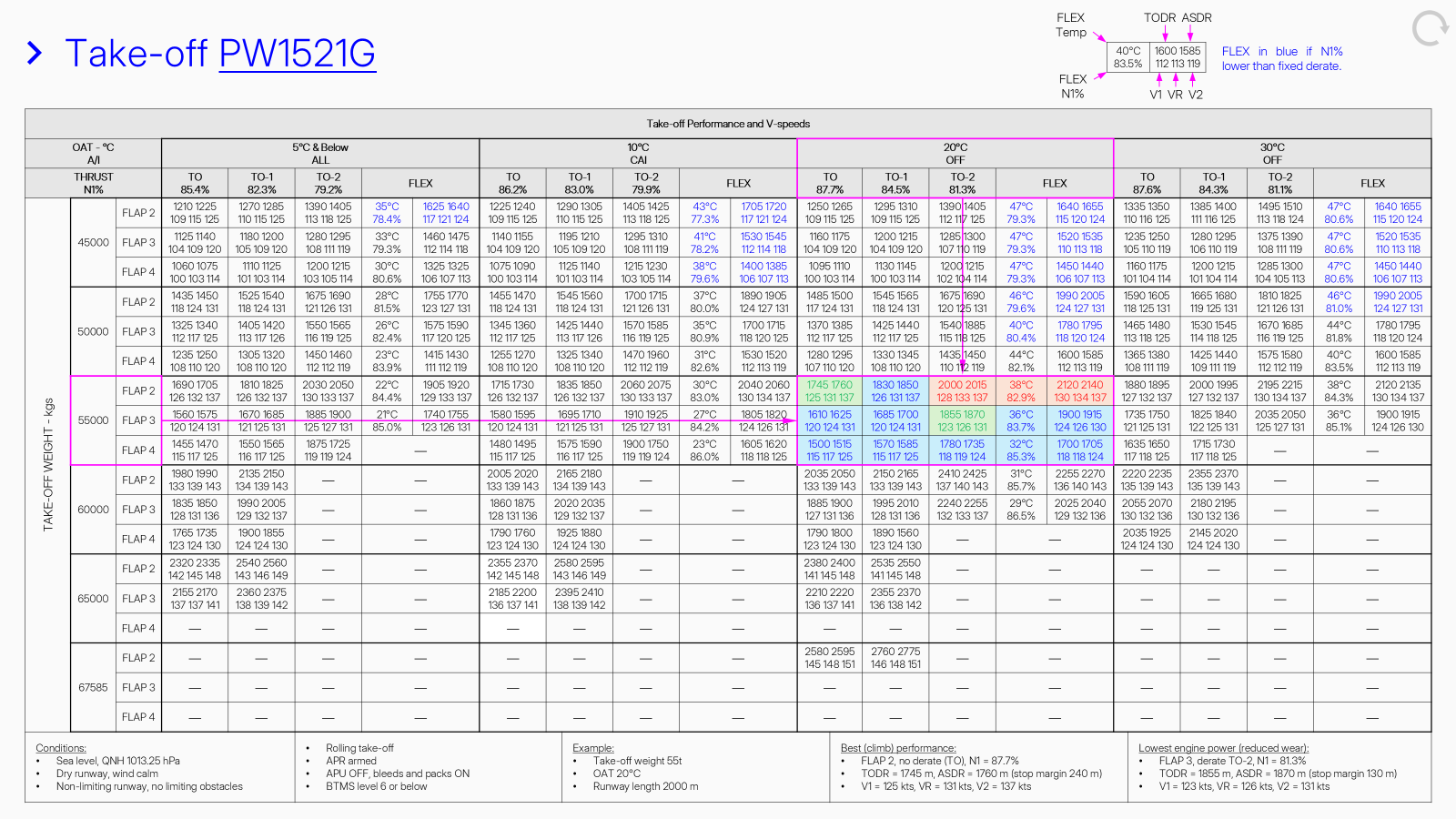The width and height of the screenshot is (1456, 819).
Task: Click the 'Best (climb) performance:' heading
Action: click(898, 748)
